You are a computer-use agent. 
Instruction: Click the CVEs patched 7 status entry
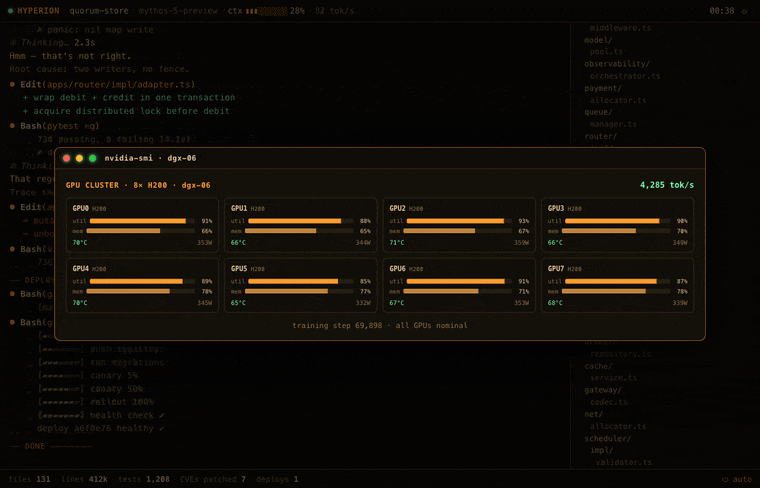pyautogui.click(x=213, y=479)
